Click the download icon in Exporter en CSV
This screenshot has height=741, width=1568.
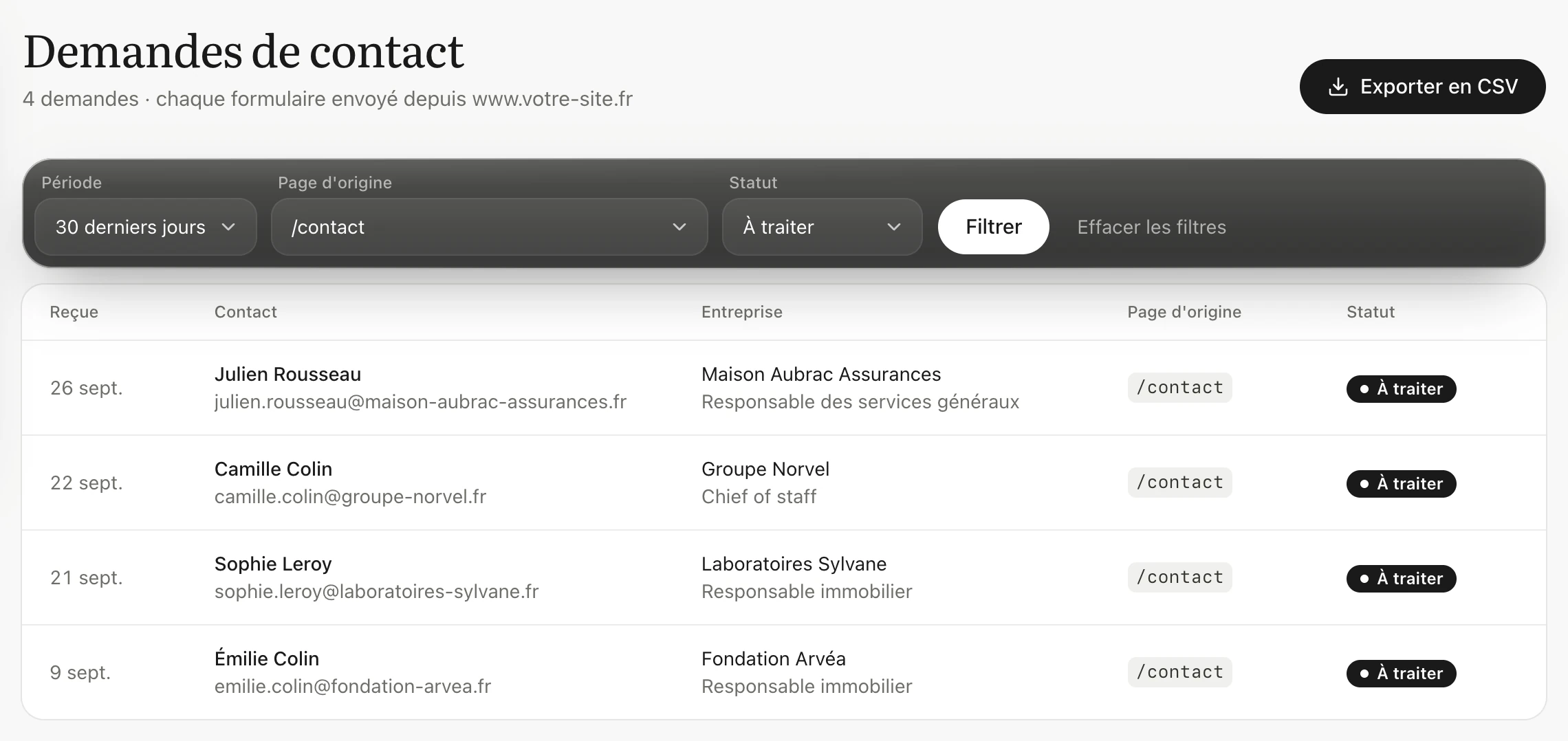click(x=1338, y=87)
